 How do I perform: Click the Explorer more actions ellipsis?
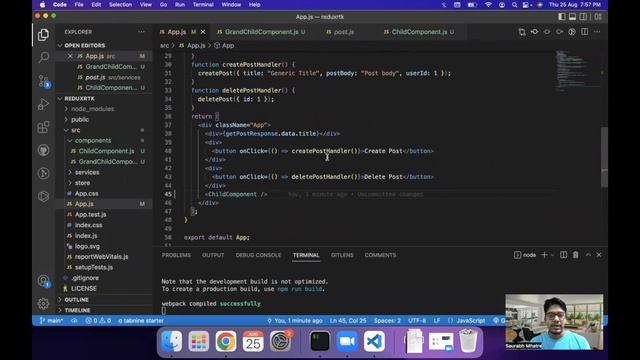141,32
